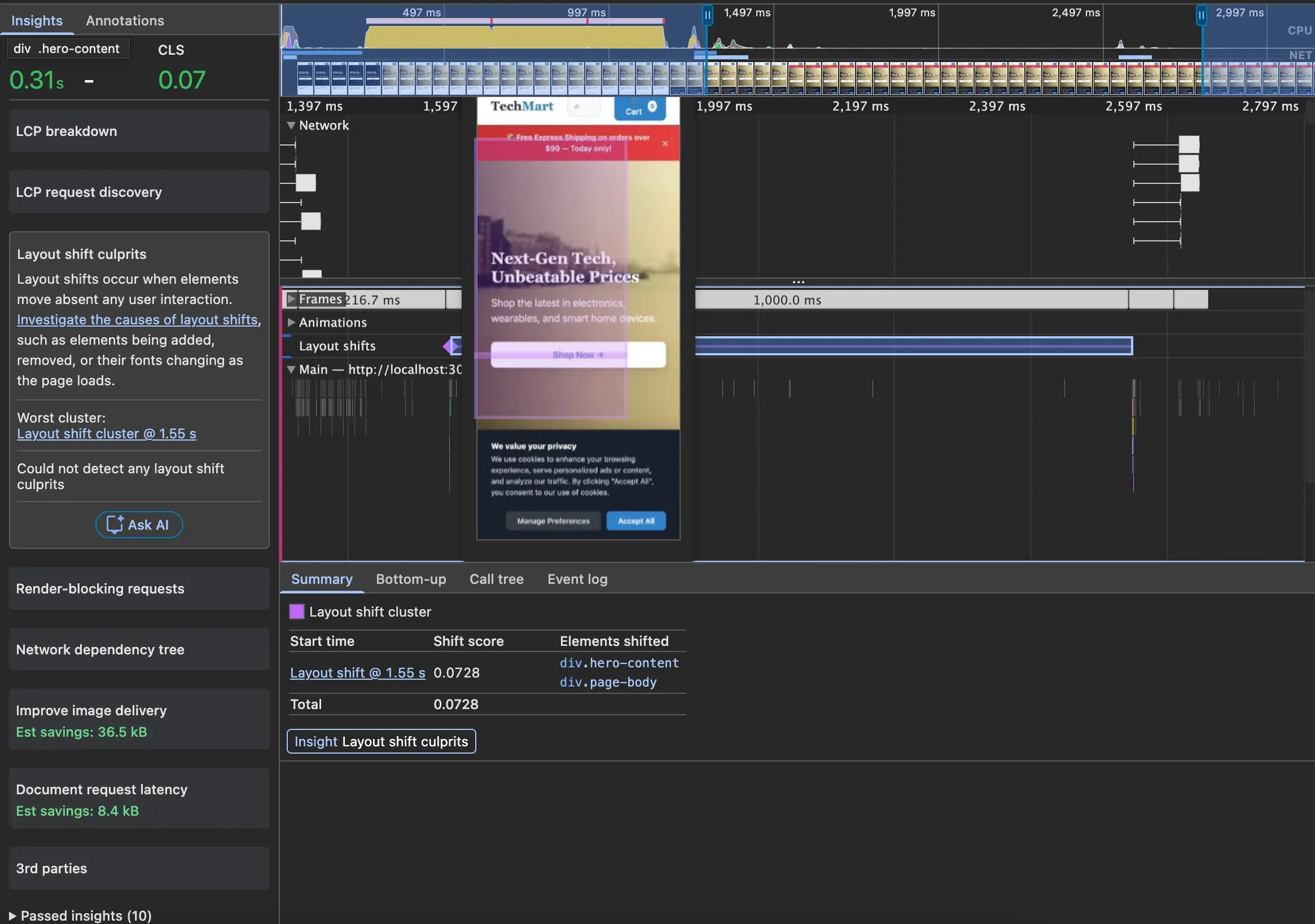This screenshot has width=1315, height=924.
Task: Click the screenshot preview Accept All button
Action: (x=635, y=521)
